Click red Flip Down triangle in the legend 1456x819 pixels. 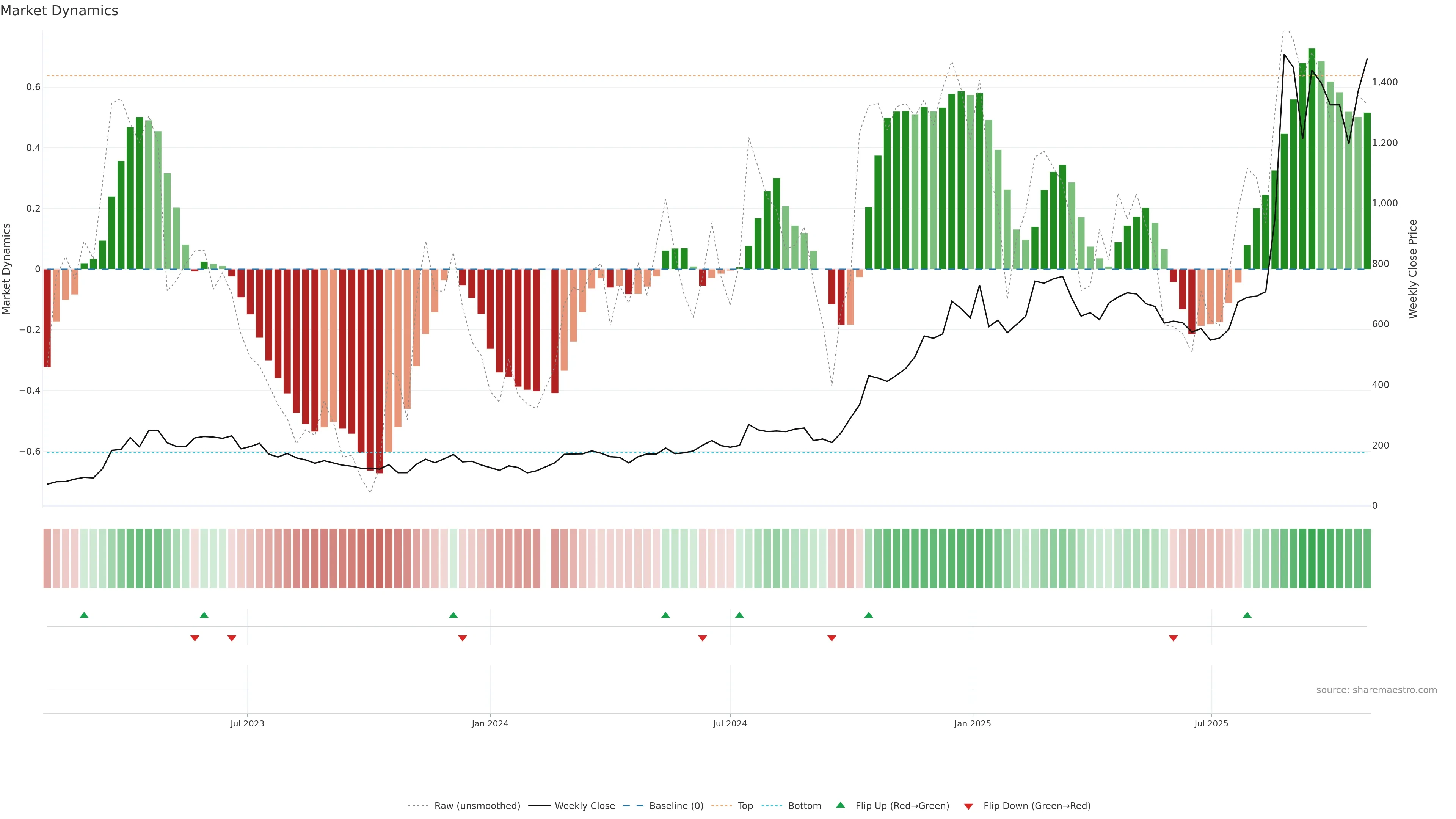pos(968,806)
